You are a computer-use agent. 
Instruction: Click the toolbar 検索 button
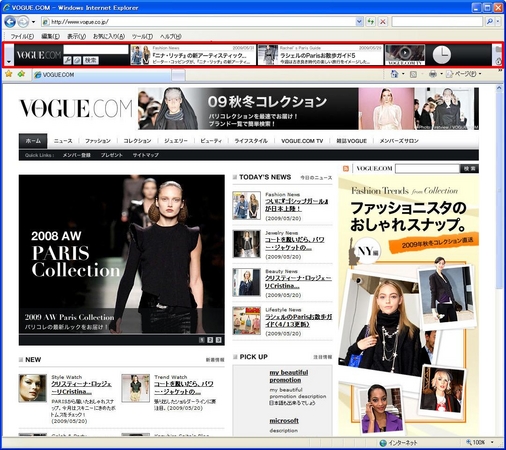click(90, 60)
